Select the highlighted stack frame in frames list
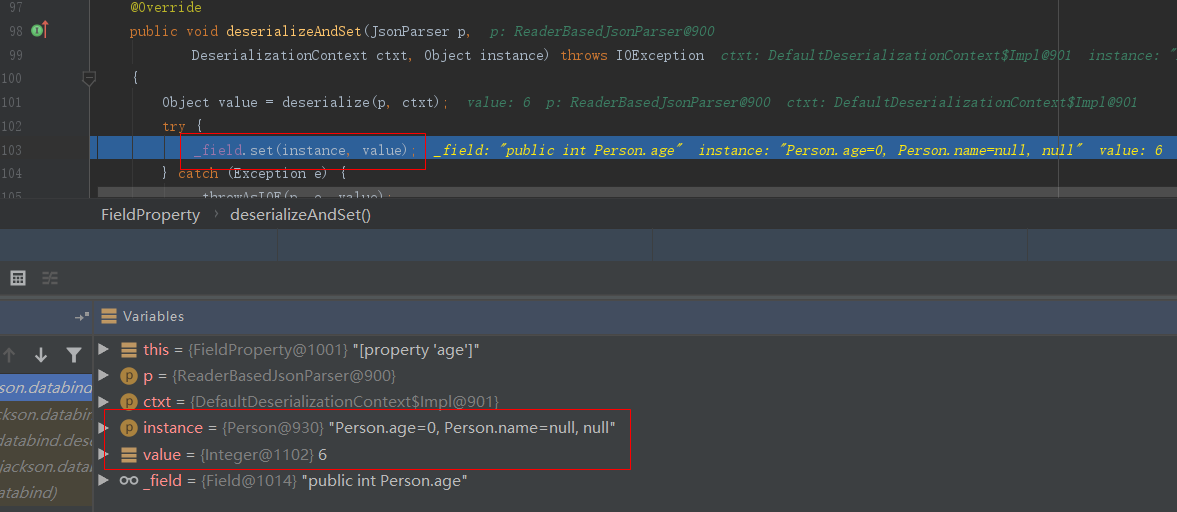Image resolution: width=1177 pixels, height=512 pixels. [x=46, y=387]
